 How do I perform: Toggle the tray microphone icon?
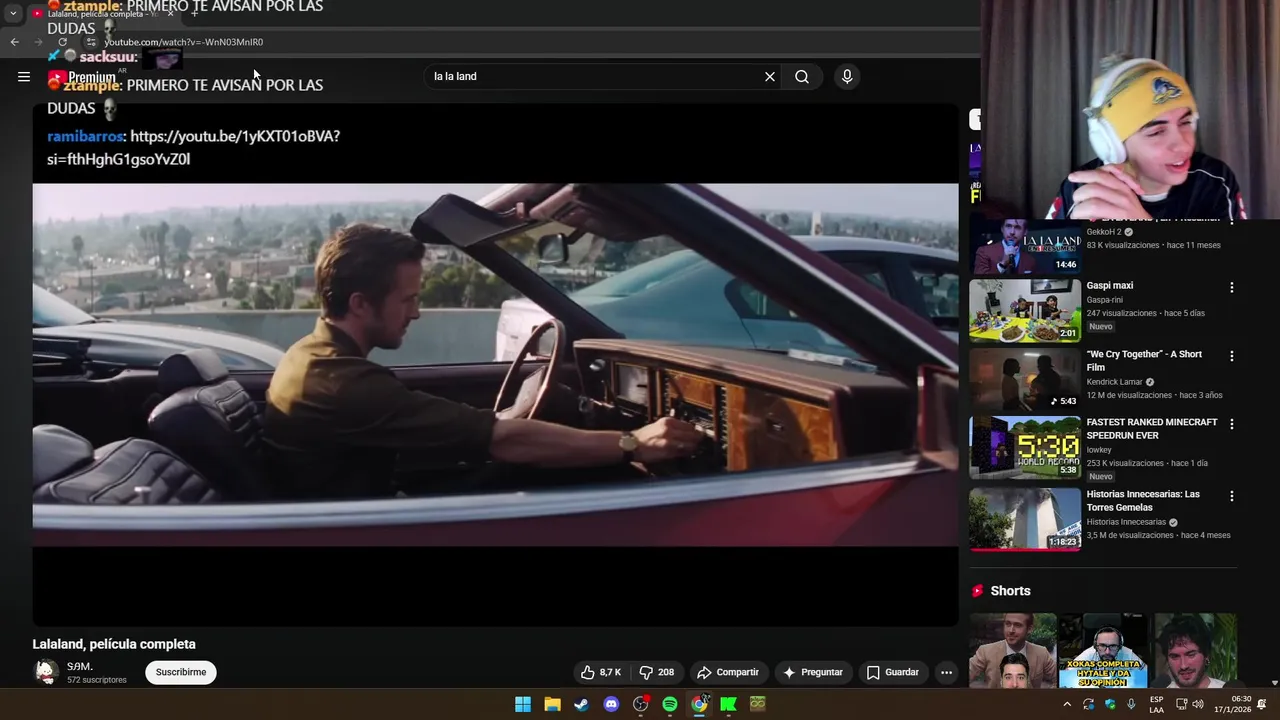pos(1131,704)
